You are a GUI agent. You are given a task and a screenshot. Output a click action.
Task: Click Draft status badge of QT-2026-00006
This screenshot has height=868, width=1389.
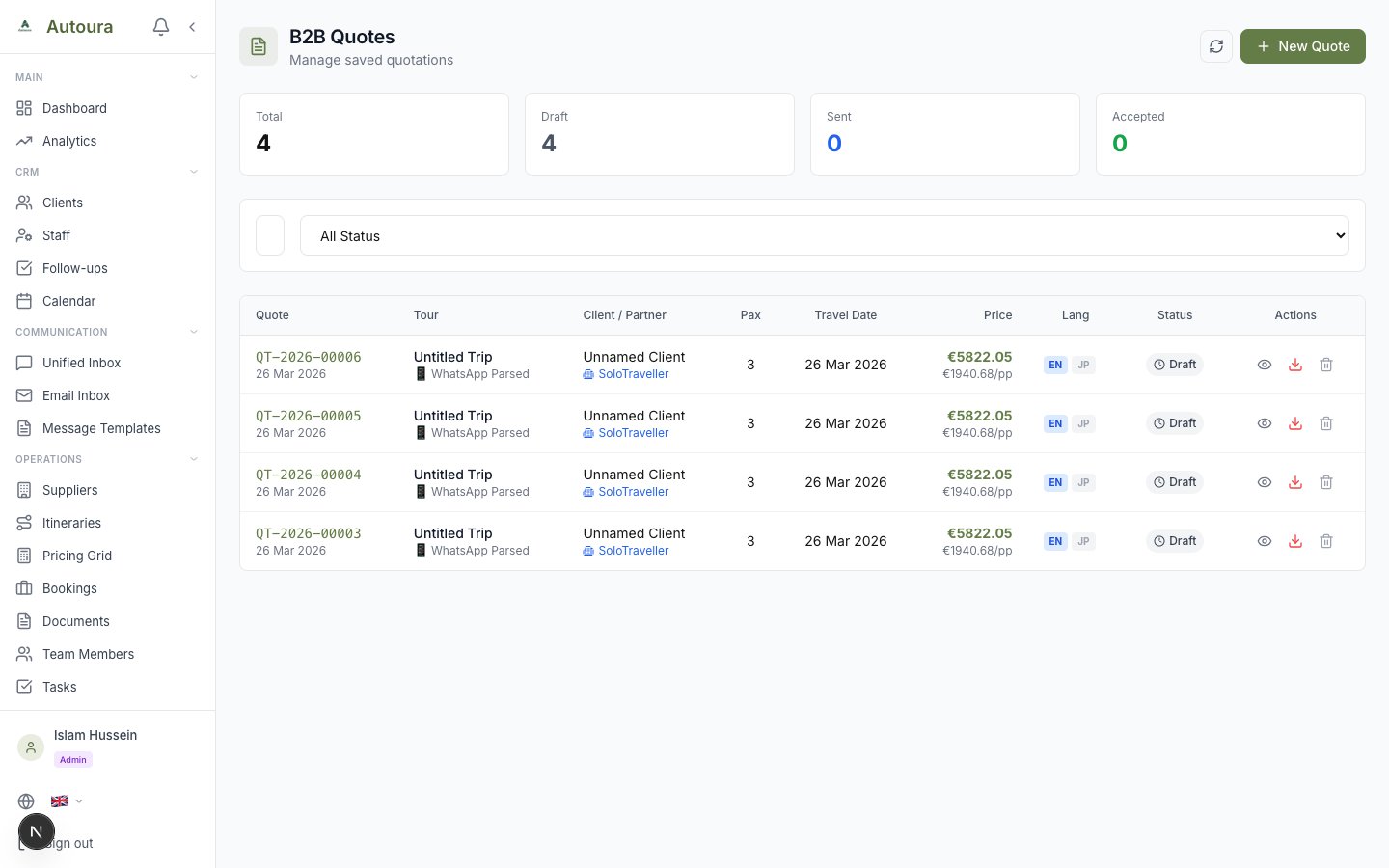pos(1175,365)
